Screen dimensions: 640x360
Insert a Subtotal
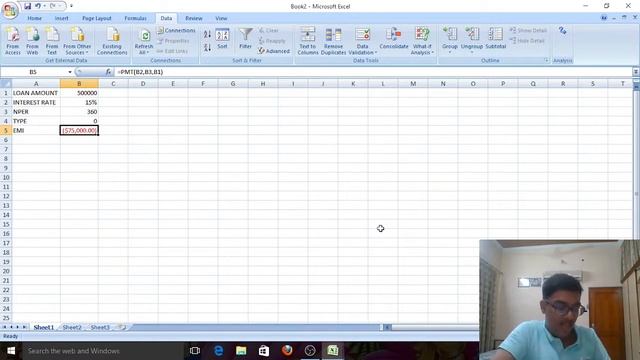point(496,39)
